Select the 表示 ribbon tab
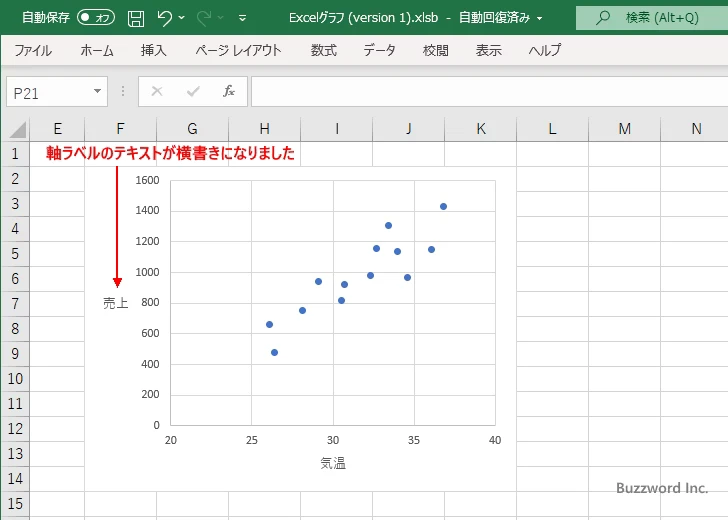 pos(488,50)
